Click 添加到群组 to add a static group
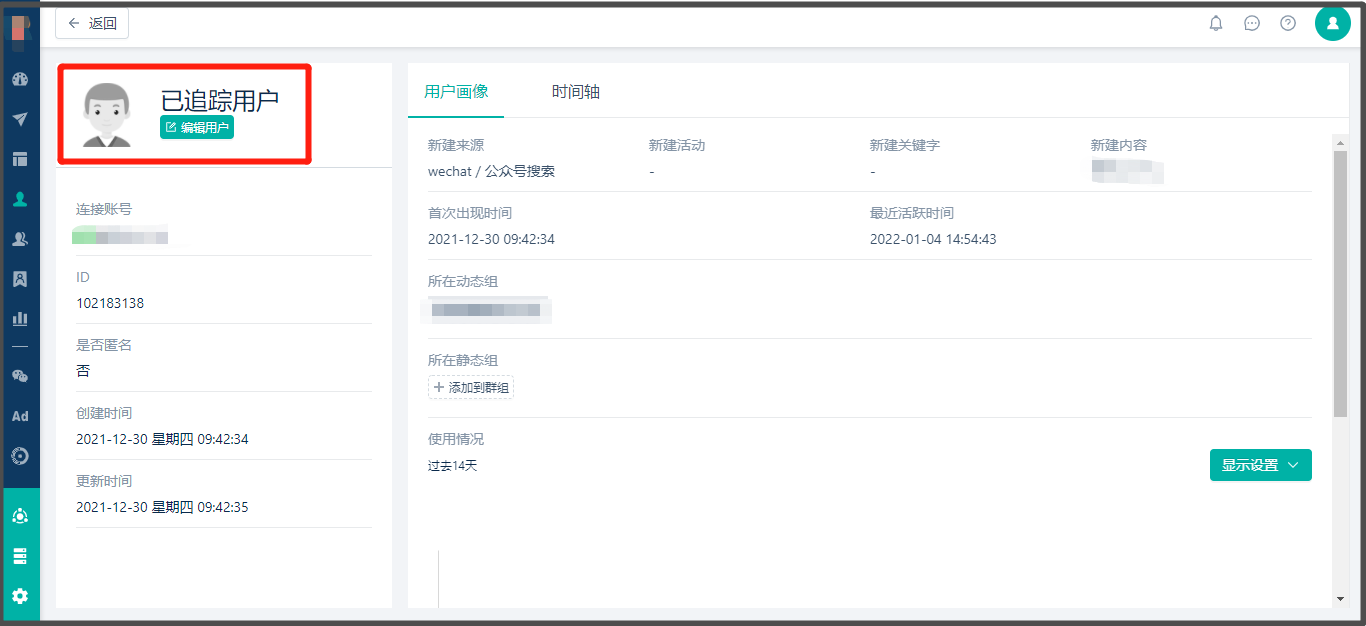Image resolution: width=1366 pixels, height=626 pixels. 471,387
